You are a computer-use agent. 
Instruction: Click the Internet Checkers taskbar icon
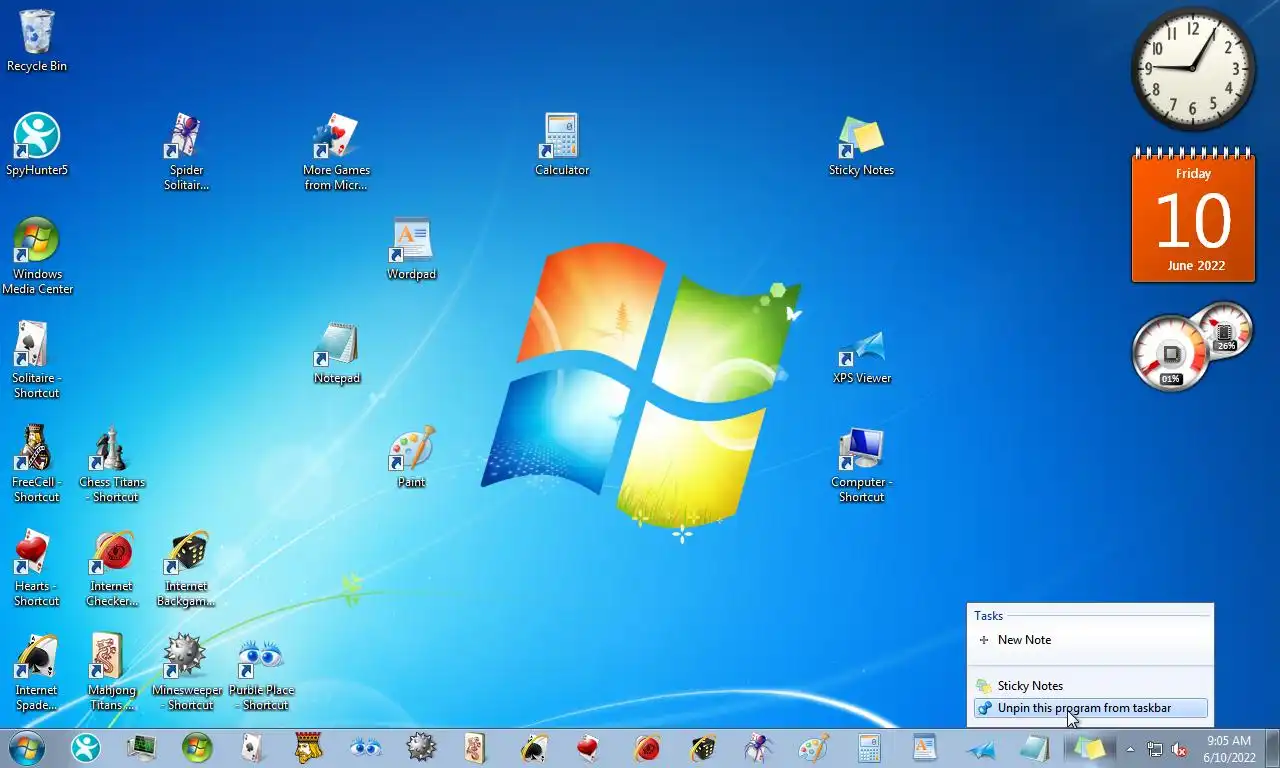tap(647, 747)
